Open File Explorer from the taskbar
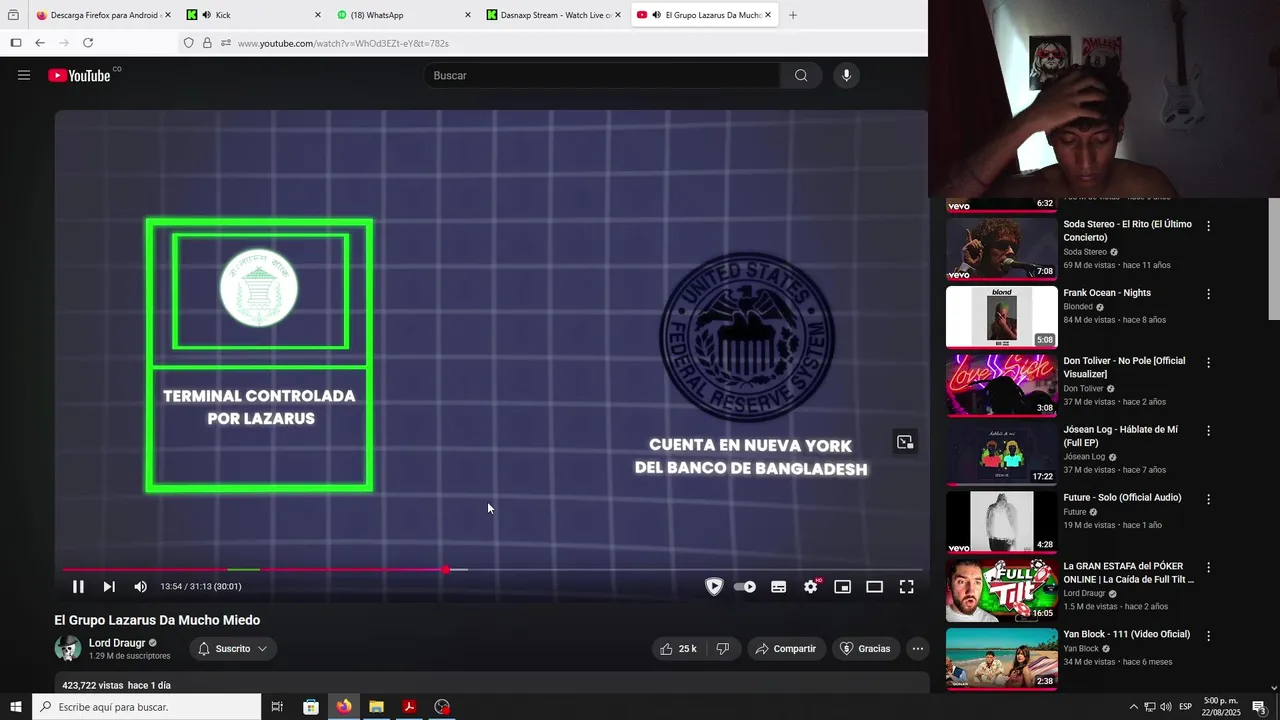The width and height of the screenshot is (1280, 720). (376, 707)
